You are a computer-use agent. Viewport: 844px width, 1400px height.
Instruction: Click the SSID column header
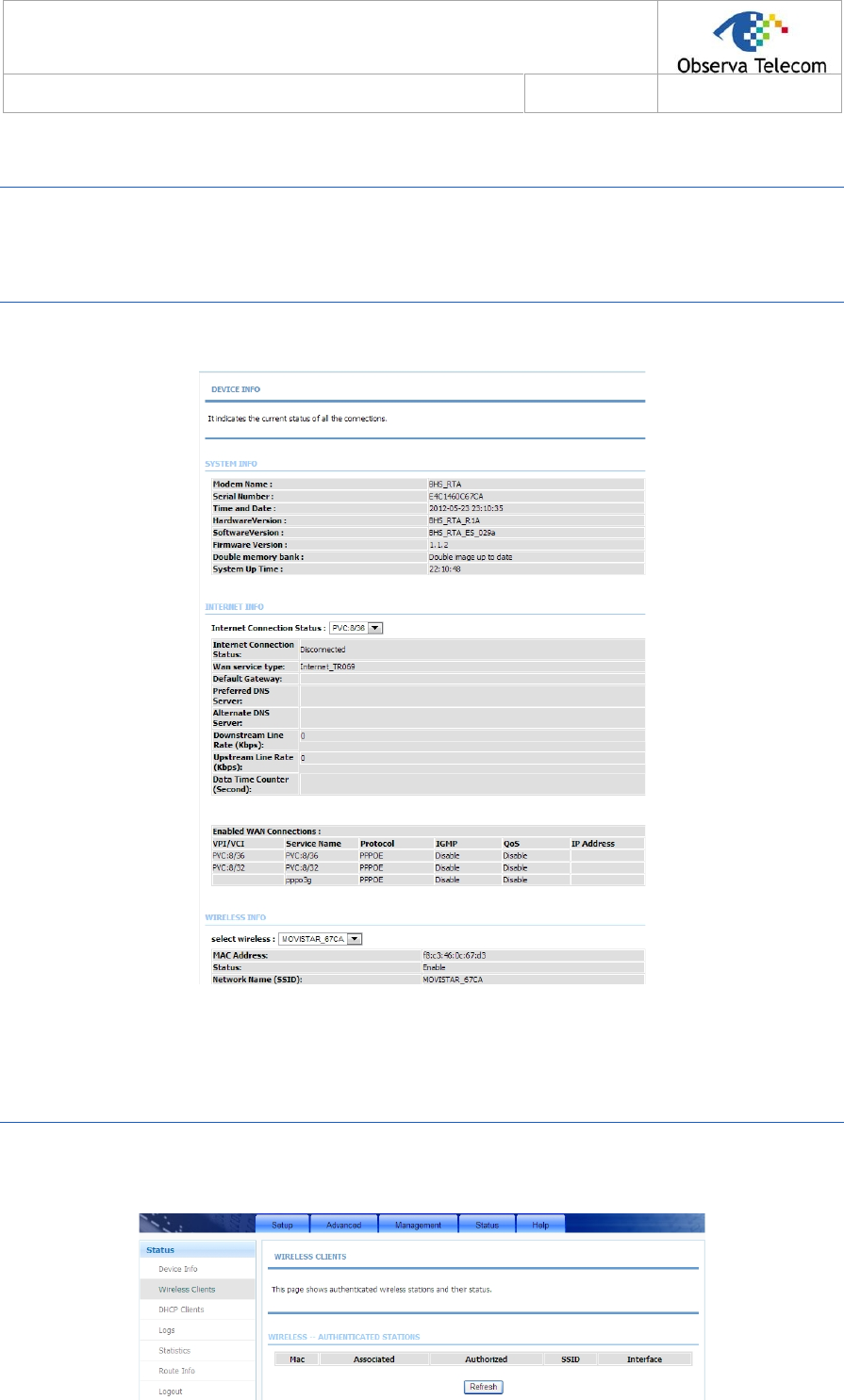pos(571,1359)
